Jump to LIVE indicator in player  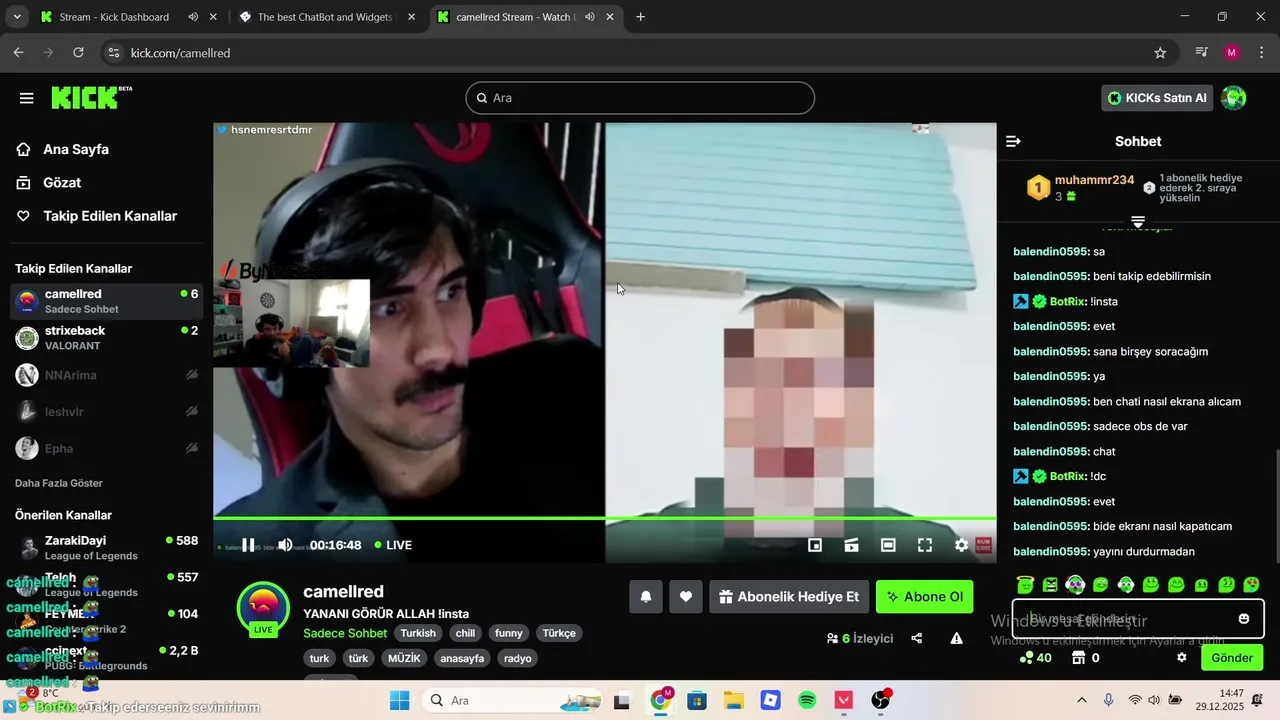[393, 545]
